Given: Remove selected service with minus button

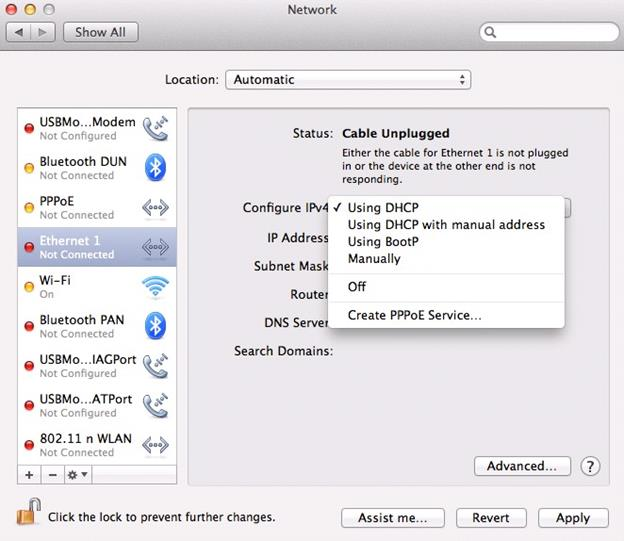Looking at the screenshot, I should coord(52,474).
